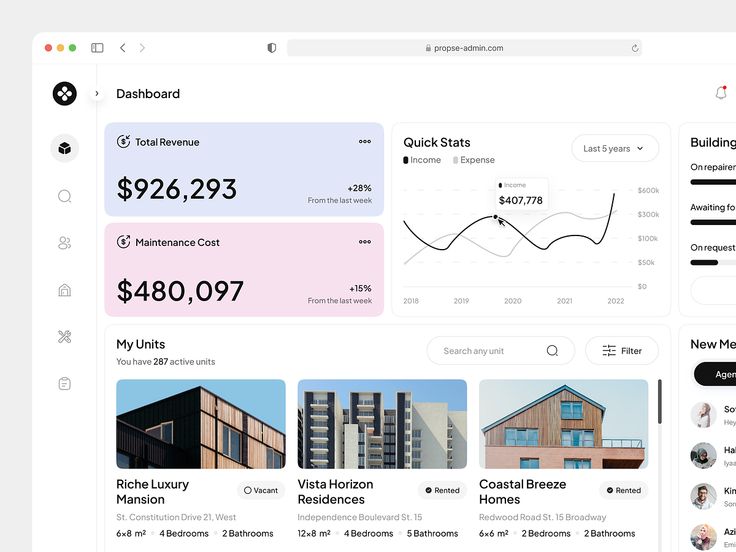Open Maintenance Cost card options menu
This screenshot has width=736, height=552.
click(x=365, y=242)
